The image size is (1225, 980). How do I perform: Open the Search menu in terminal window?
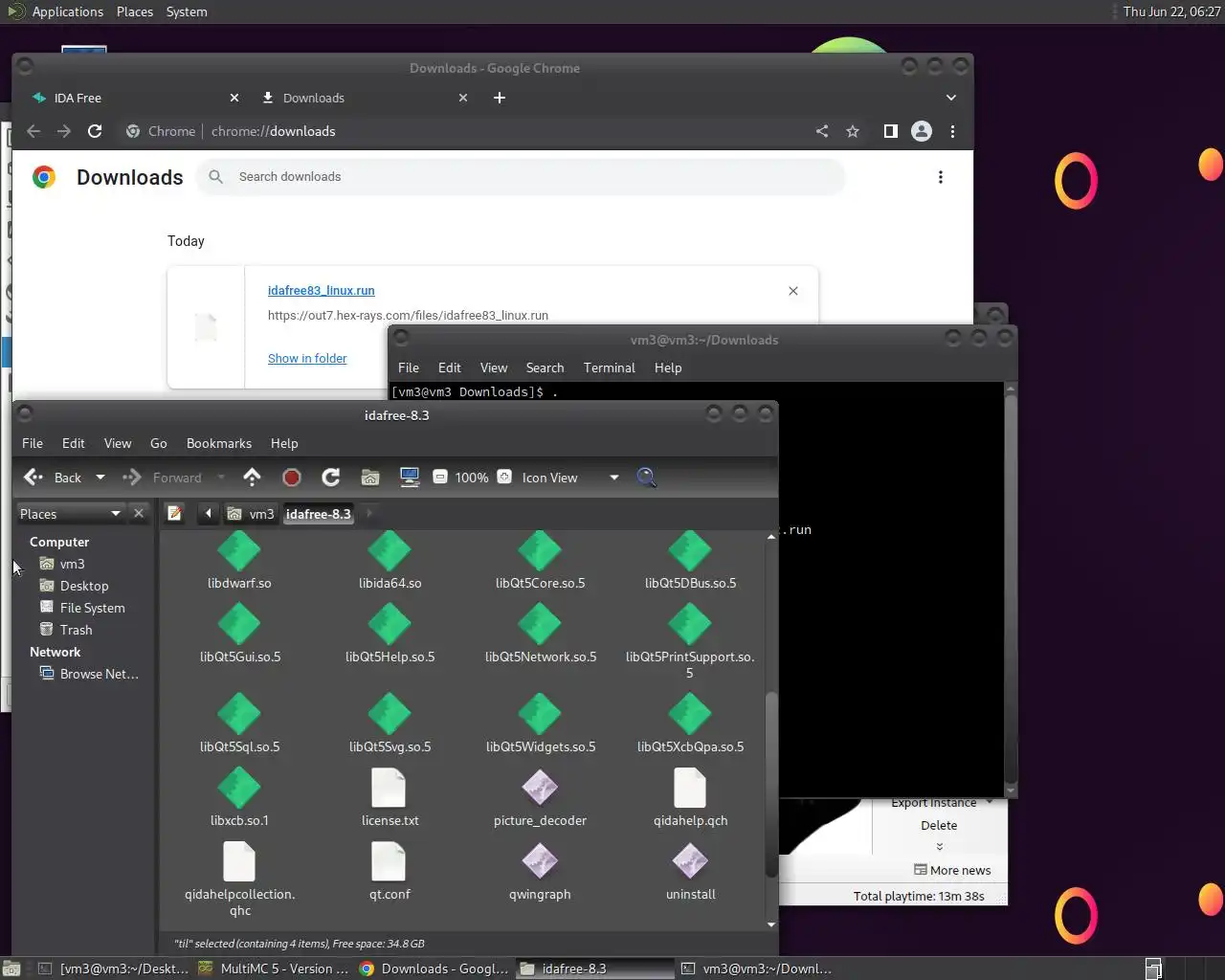[545, 367]
